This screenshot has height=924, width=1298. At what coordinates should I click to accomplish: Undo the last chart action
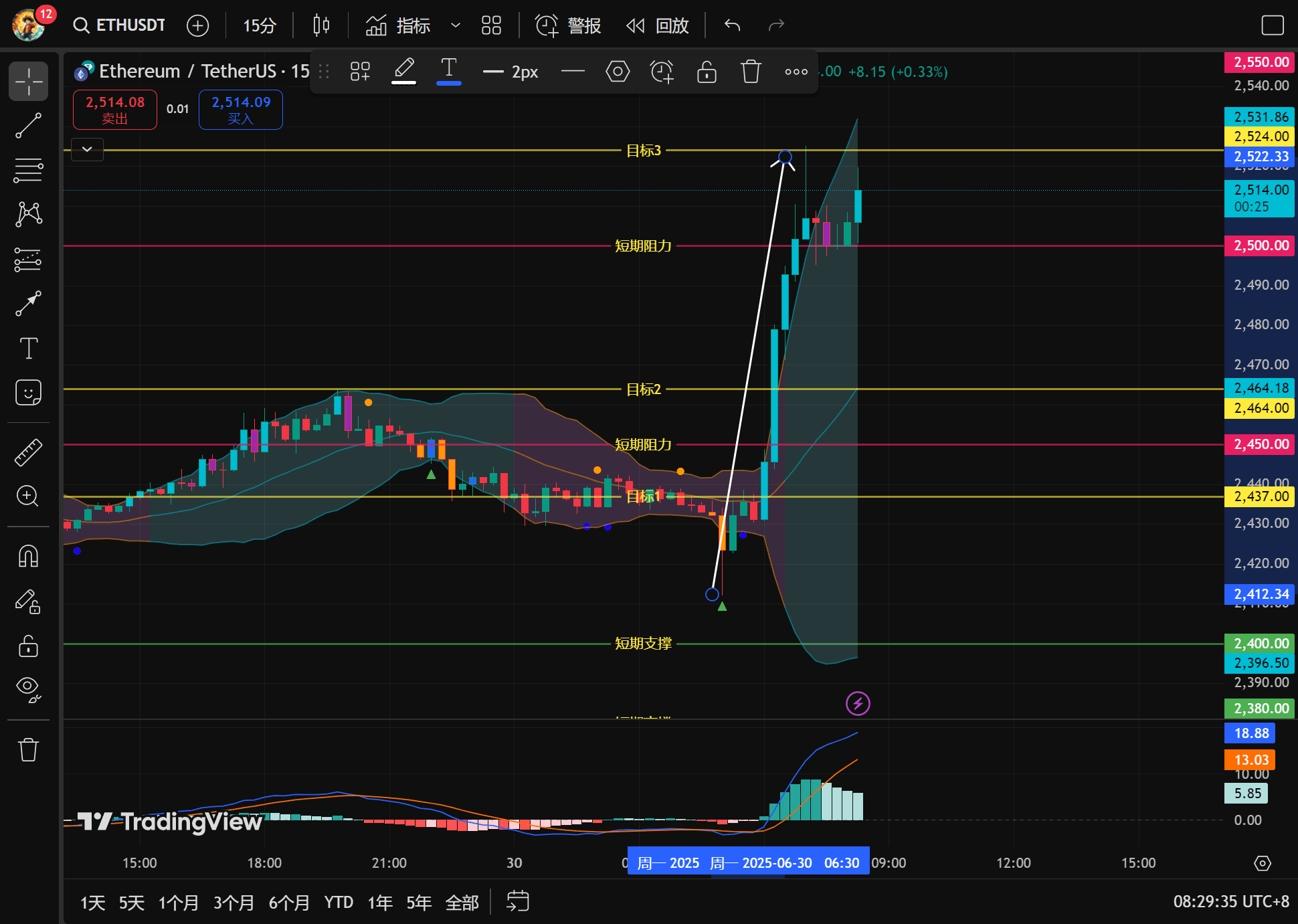733,25
